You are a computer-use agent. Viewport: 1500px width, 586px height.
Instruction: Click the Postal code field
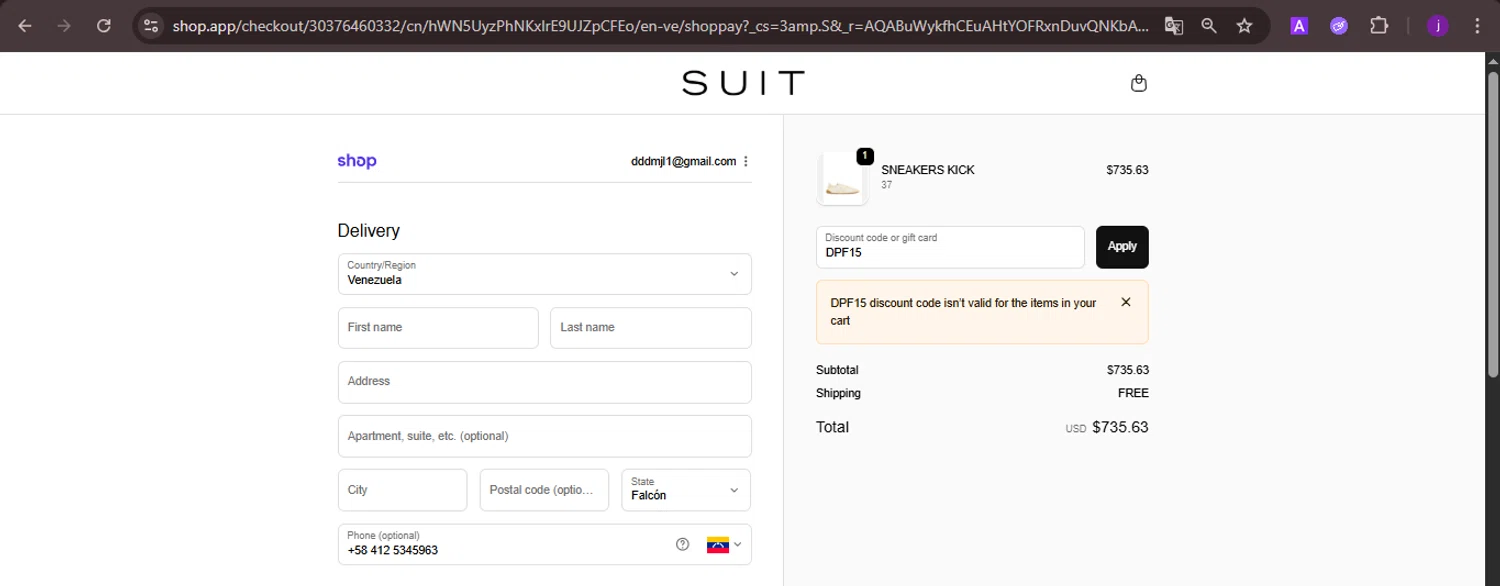(544, 490)
